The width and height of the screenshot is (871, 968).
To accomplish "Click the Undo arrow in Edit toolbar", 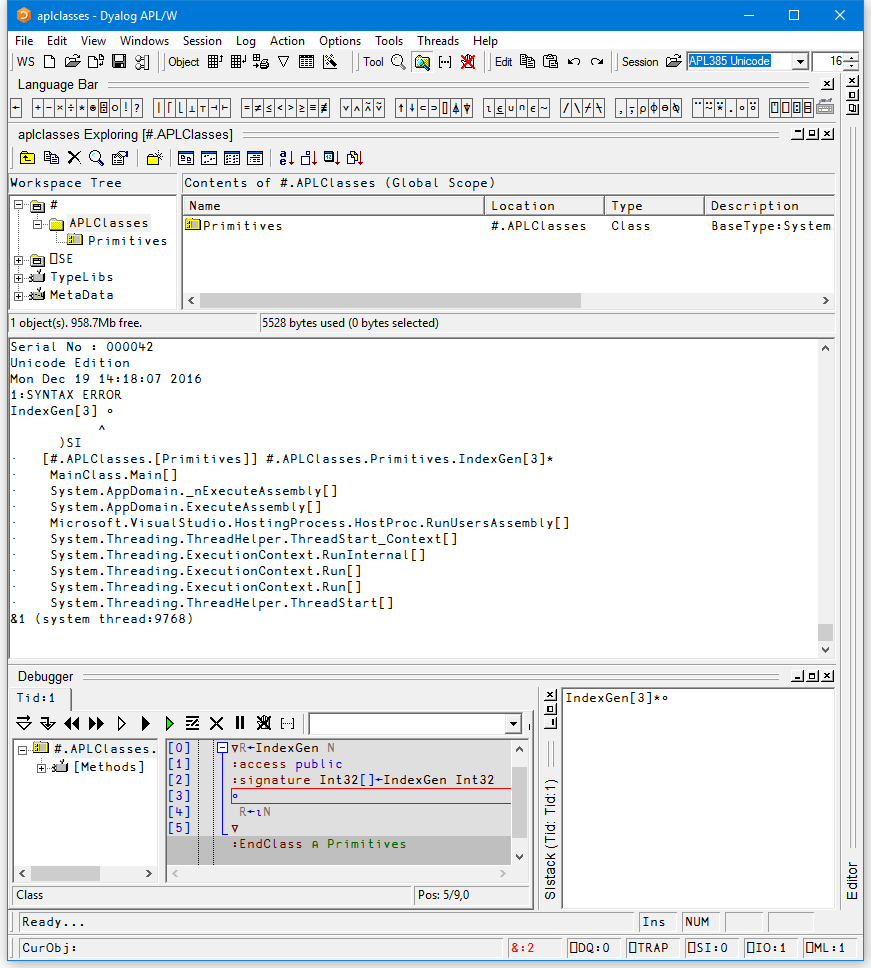I will [574, 62].
